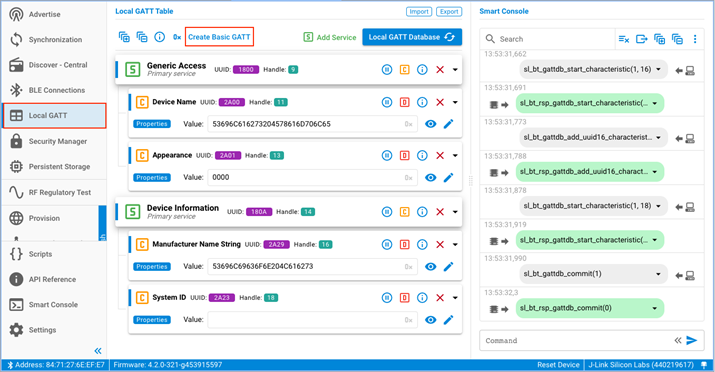Click the export log icon in Smart Console
The height and width of the screenshot is (372, 715).
[642, 39]
